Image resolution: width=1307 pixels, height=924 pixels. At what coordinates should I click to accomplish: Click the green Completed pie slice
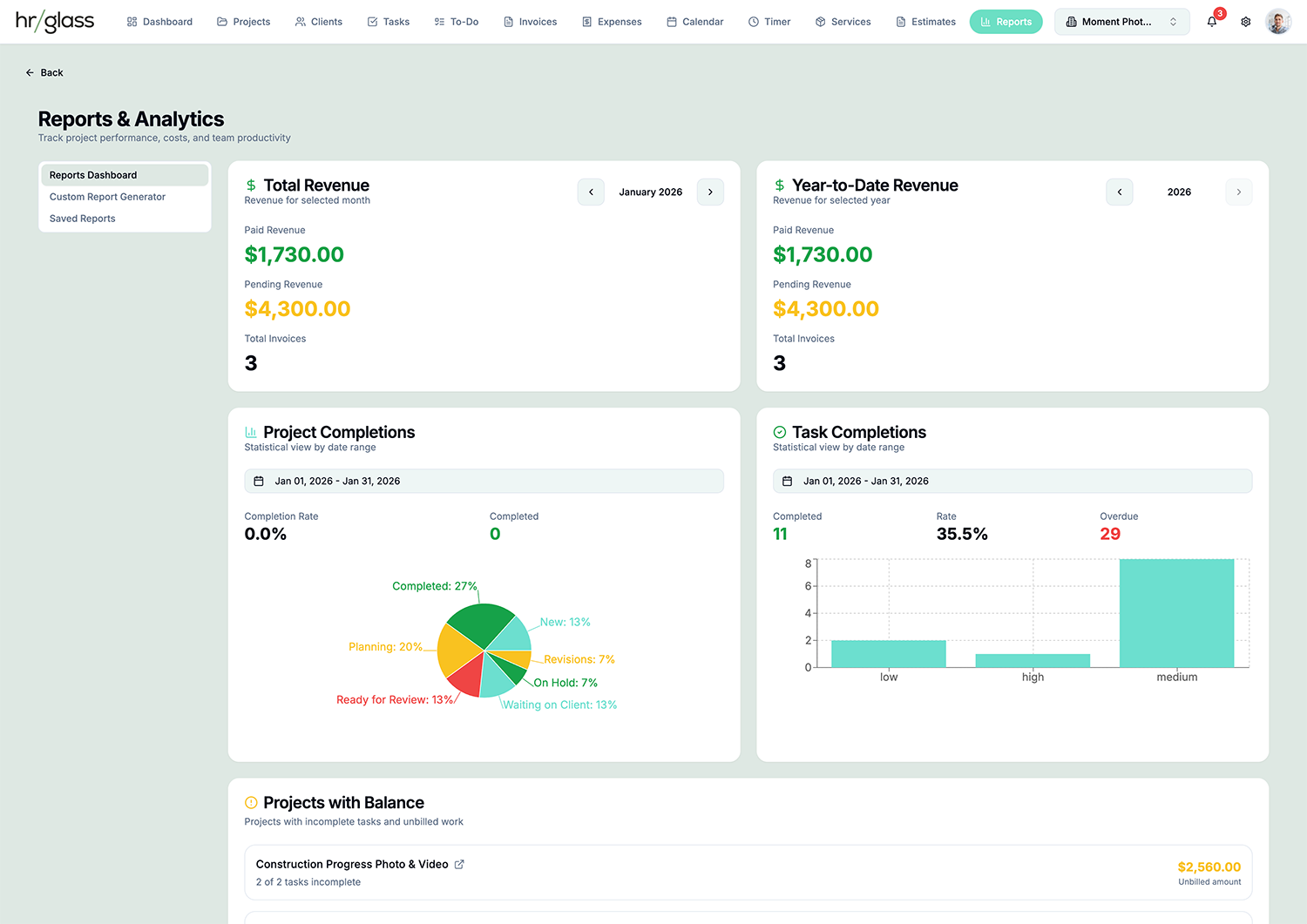(x=477, y=624)
